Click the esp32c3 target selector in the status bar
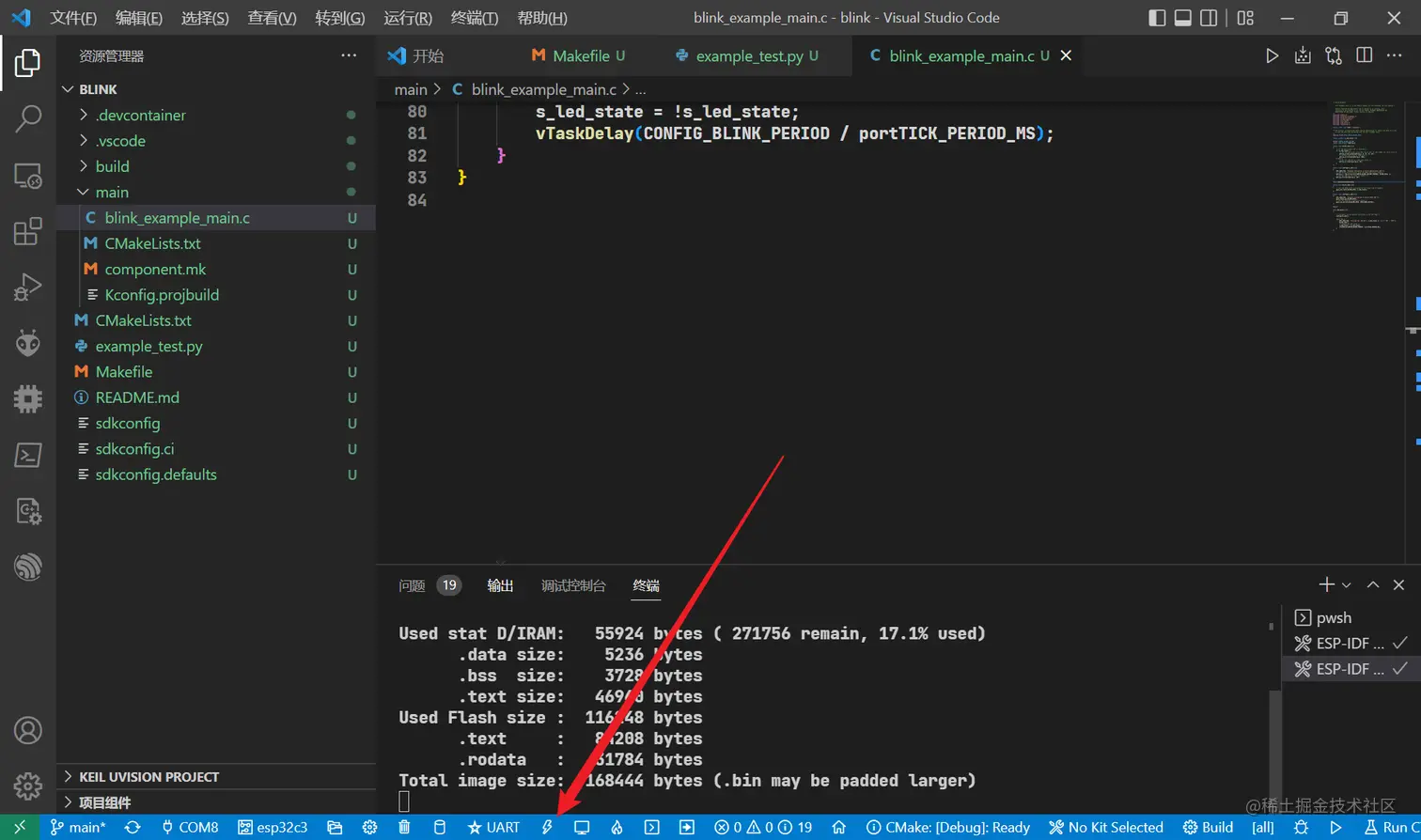 click(x=273, y=828)
